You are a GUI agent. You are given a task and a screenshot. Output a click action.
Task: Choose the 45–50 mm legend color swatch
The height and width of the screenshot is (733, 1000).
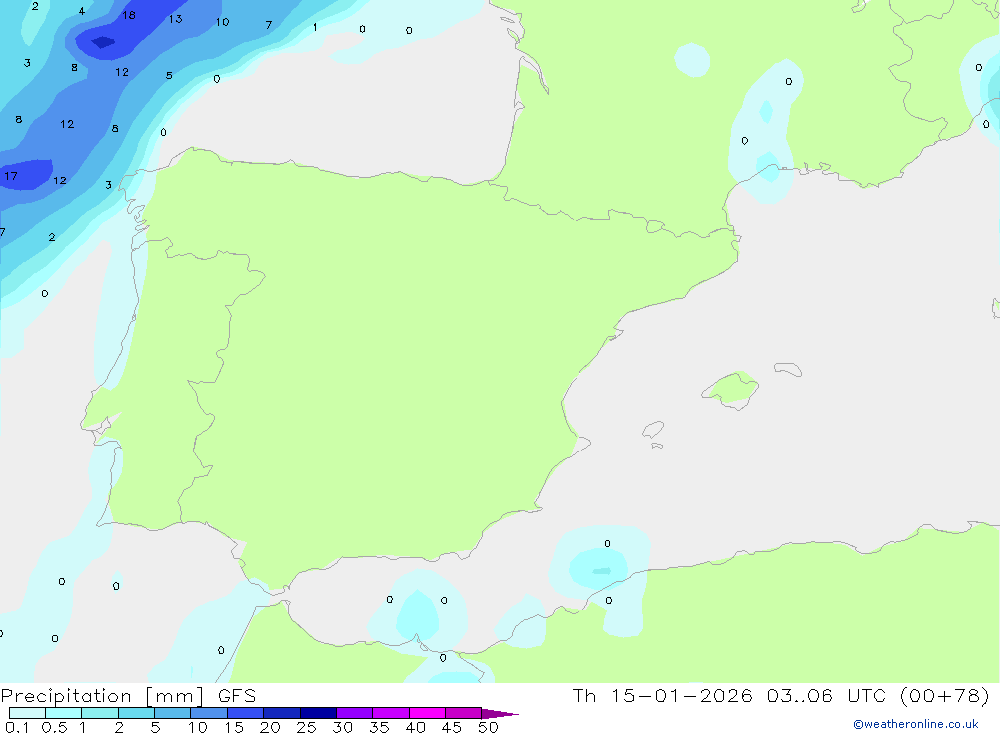[464, 713]
